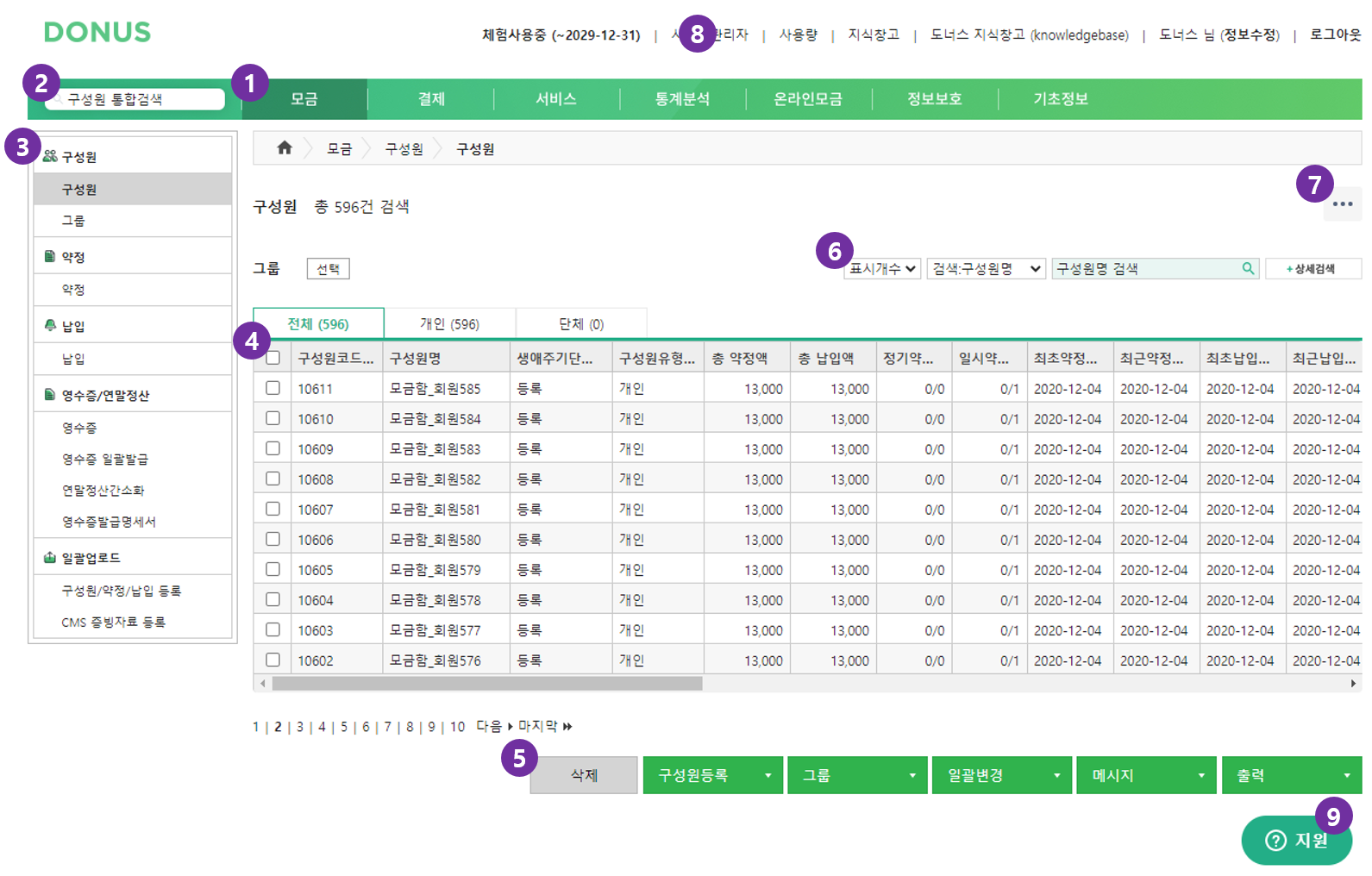Expand the 일괄변경 dropdown button
The height and width of the screenshot is (876, 1372).
(1002, 775)
